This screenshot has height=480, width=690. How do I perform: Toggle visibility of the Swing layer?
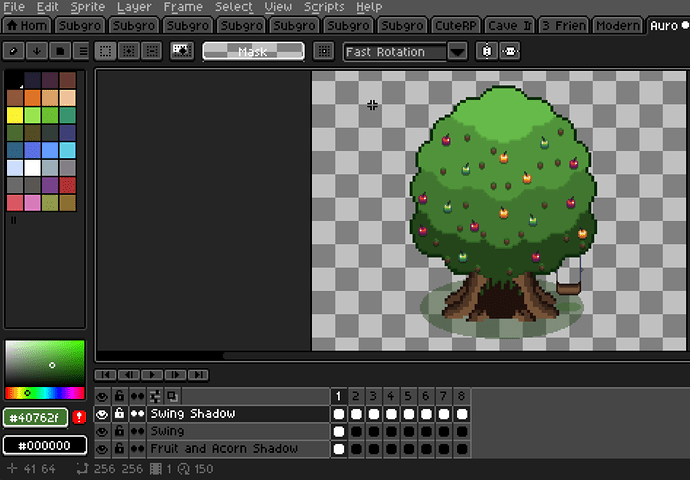[x=102, y=432]
